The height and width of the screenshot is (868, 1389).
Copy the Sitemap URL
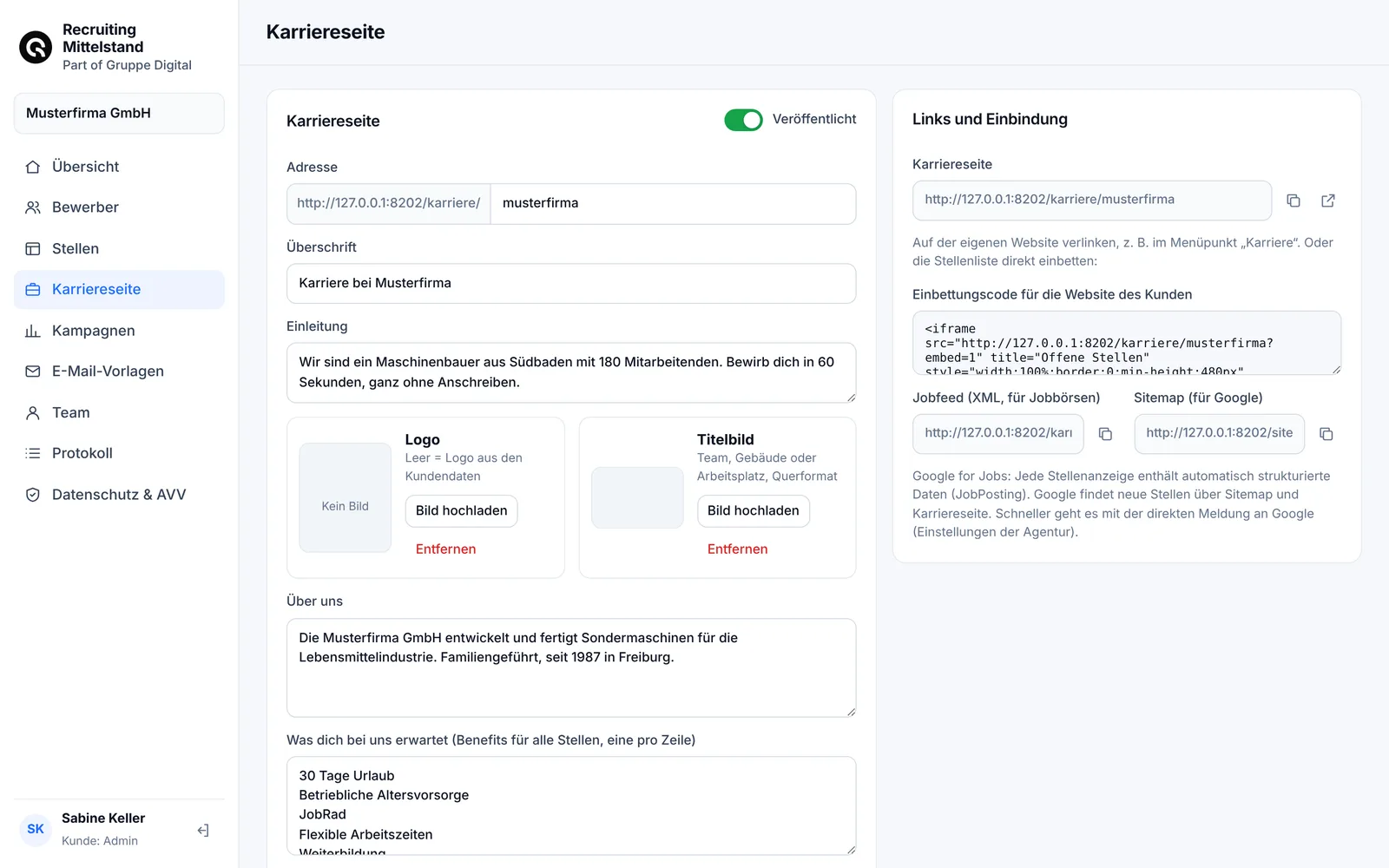(x=1326, y=434)
